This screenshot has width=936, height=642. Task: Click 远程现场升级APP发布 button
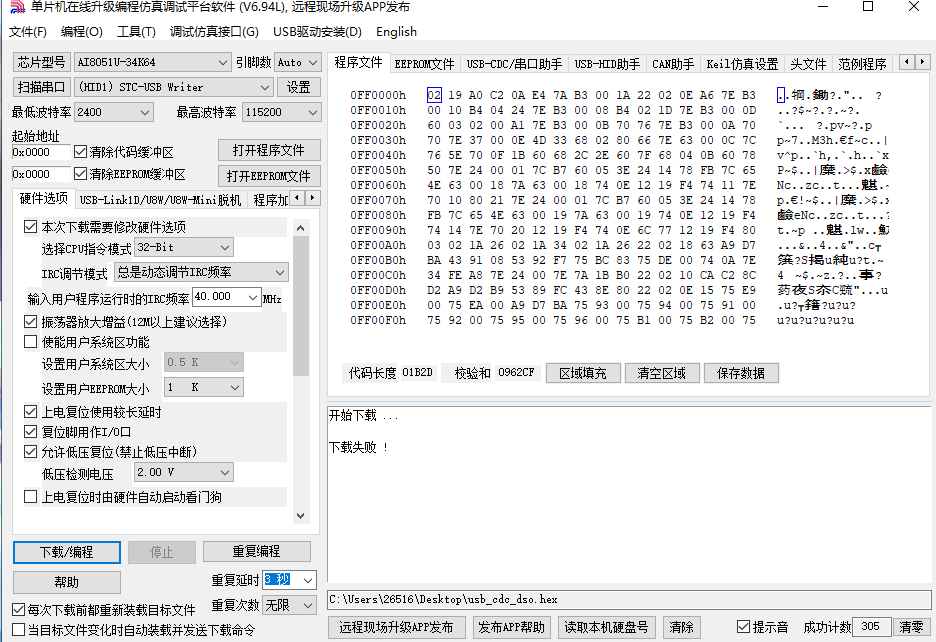[396, 627]
